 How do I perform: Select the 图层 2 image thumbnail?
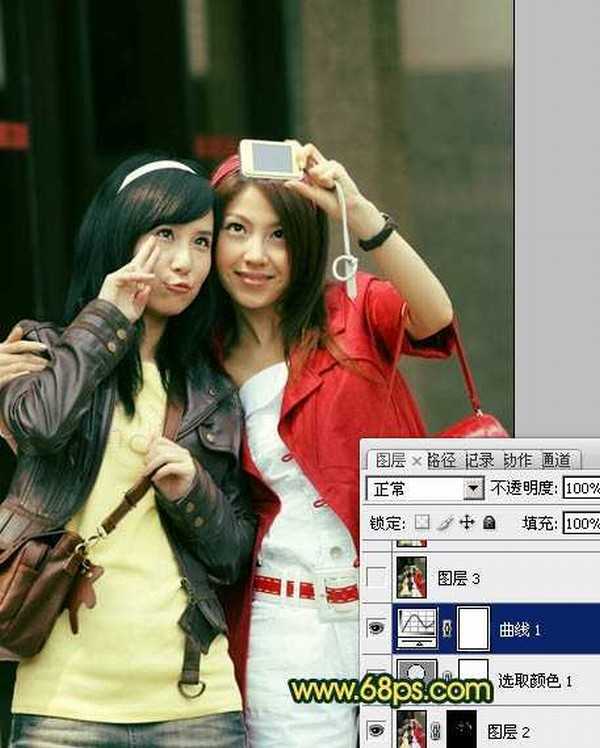(412, 729)
